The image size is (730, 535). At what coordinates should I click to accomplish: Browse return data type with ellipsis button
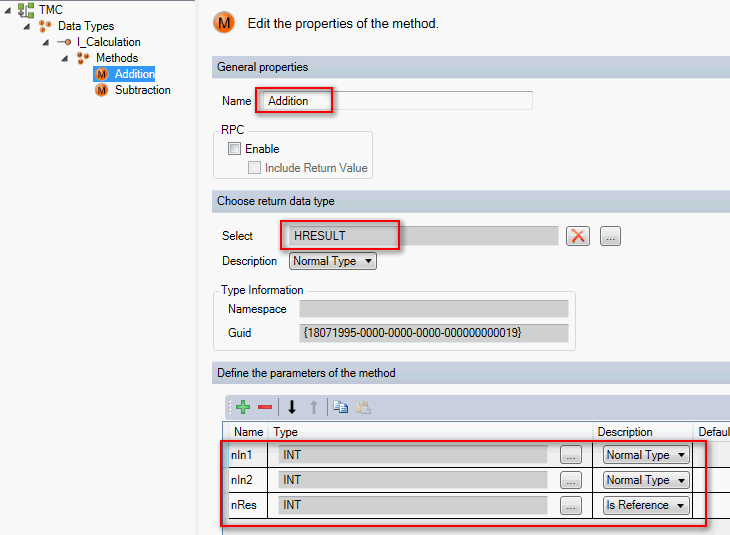click(x=610, y=236)
